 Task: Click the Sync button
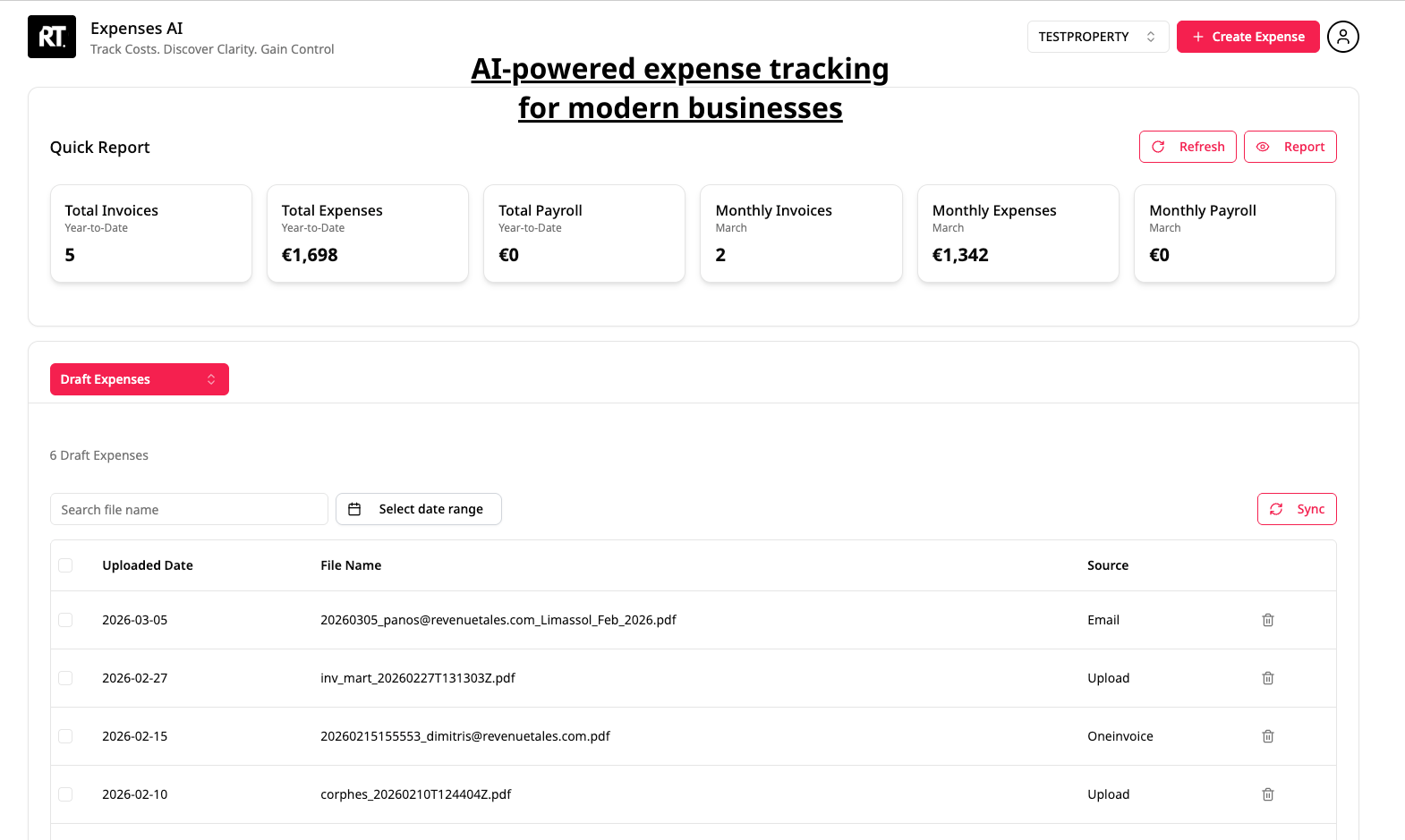tap(1297, 508)
